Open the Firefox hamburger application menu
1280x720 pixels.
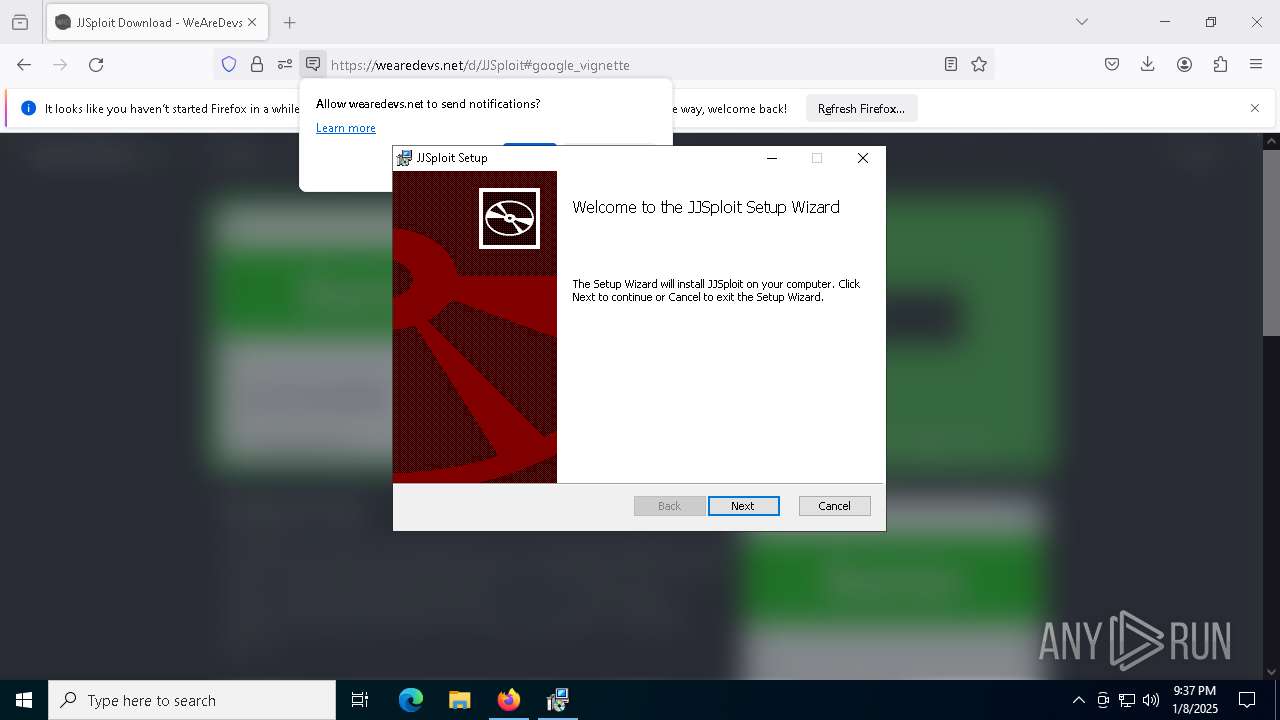tap(1256, 65)
